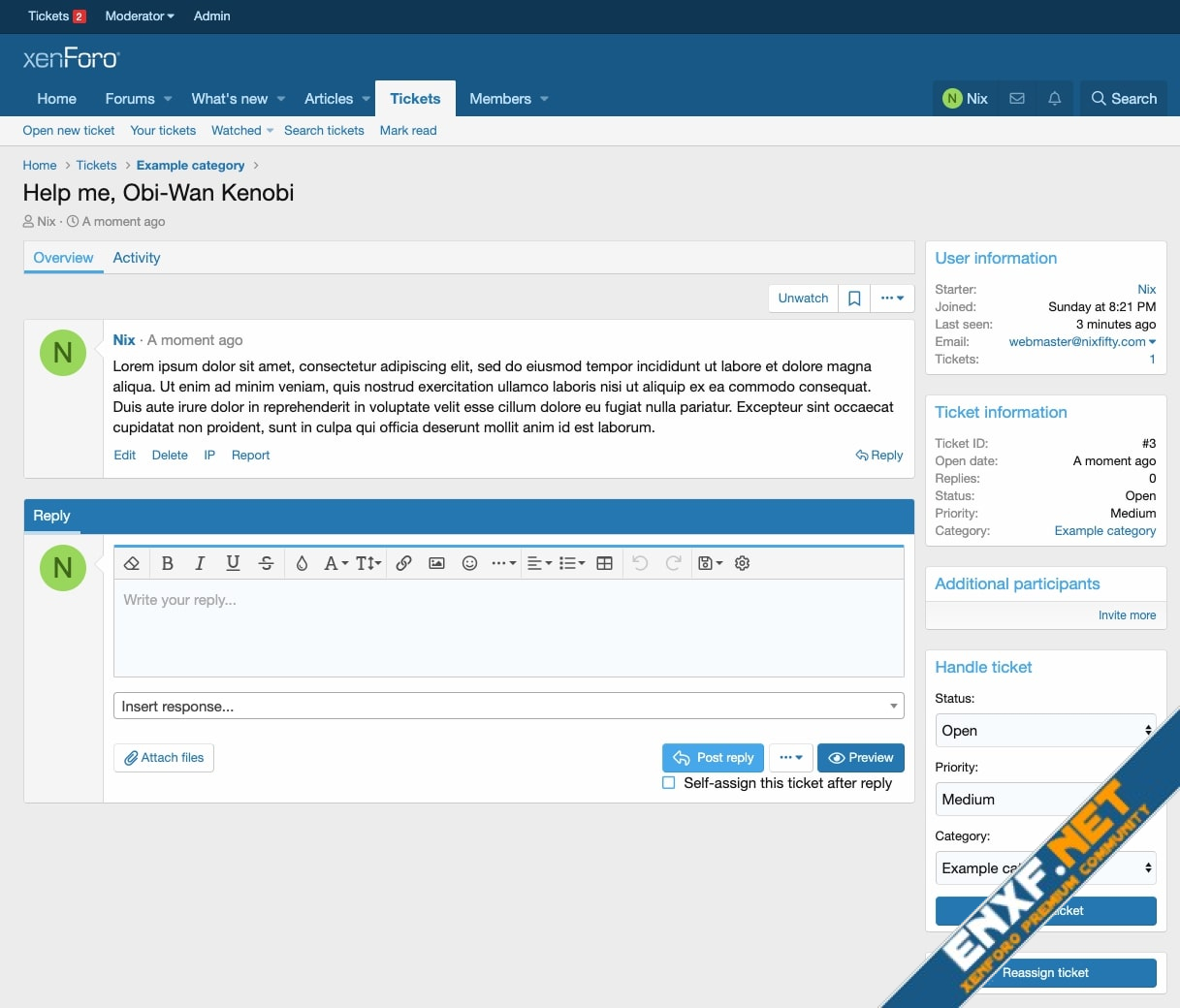Toggle bold formatting in the reply editor

pyautogui.click(x=167, y=563)
